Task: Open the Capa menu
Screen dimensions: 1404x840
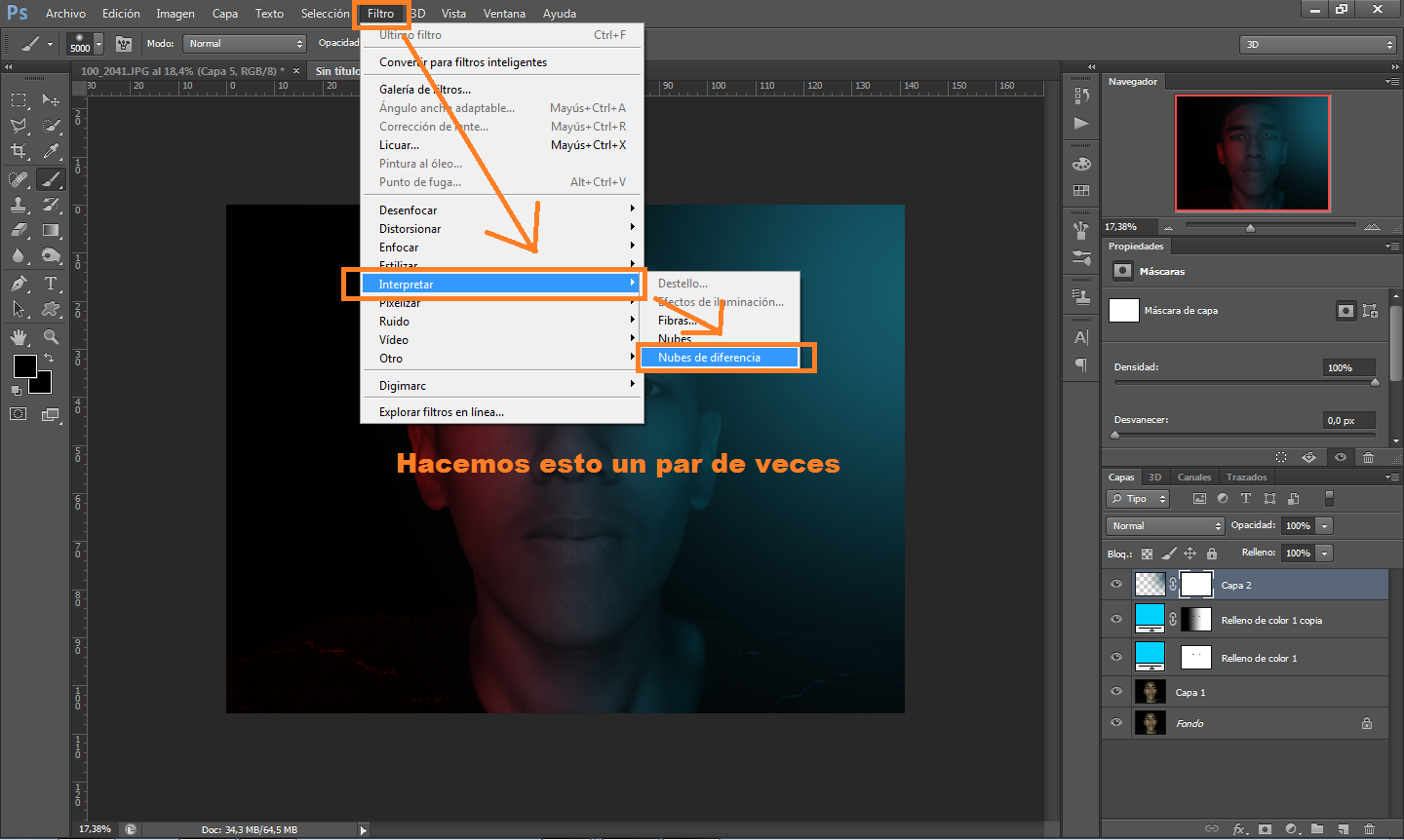Action: [x=225, y=14]
